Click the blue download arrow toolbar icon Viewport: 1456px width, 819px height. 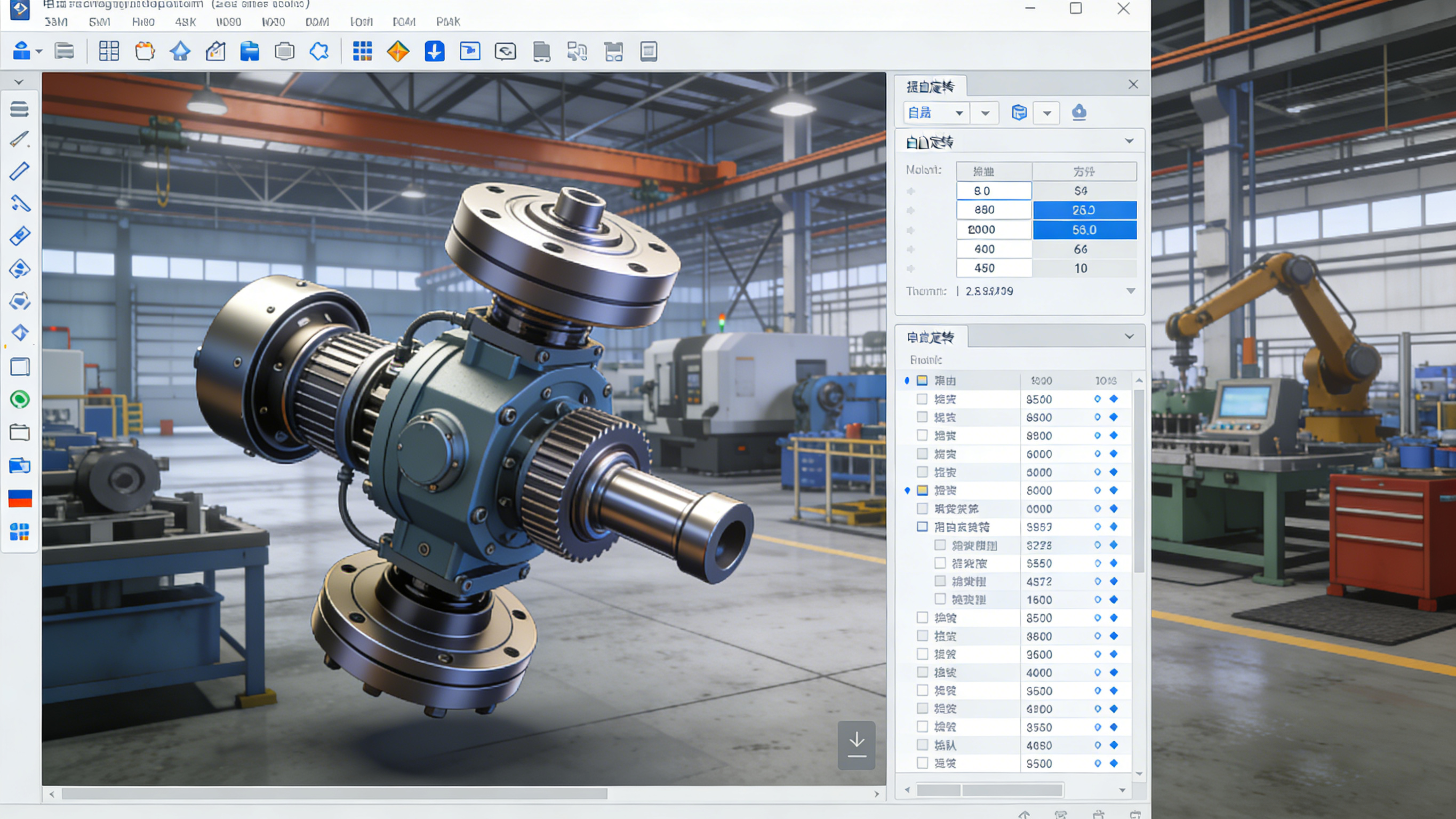(434, 51)
